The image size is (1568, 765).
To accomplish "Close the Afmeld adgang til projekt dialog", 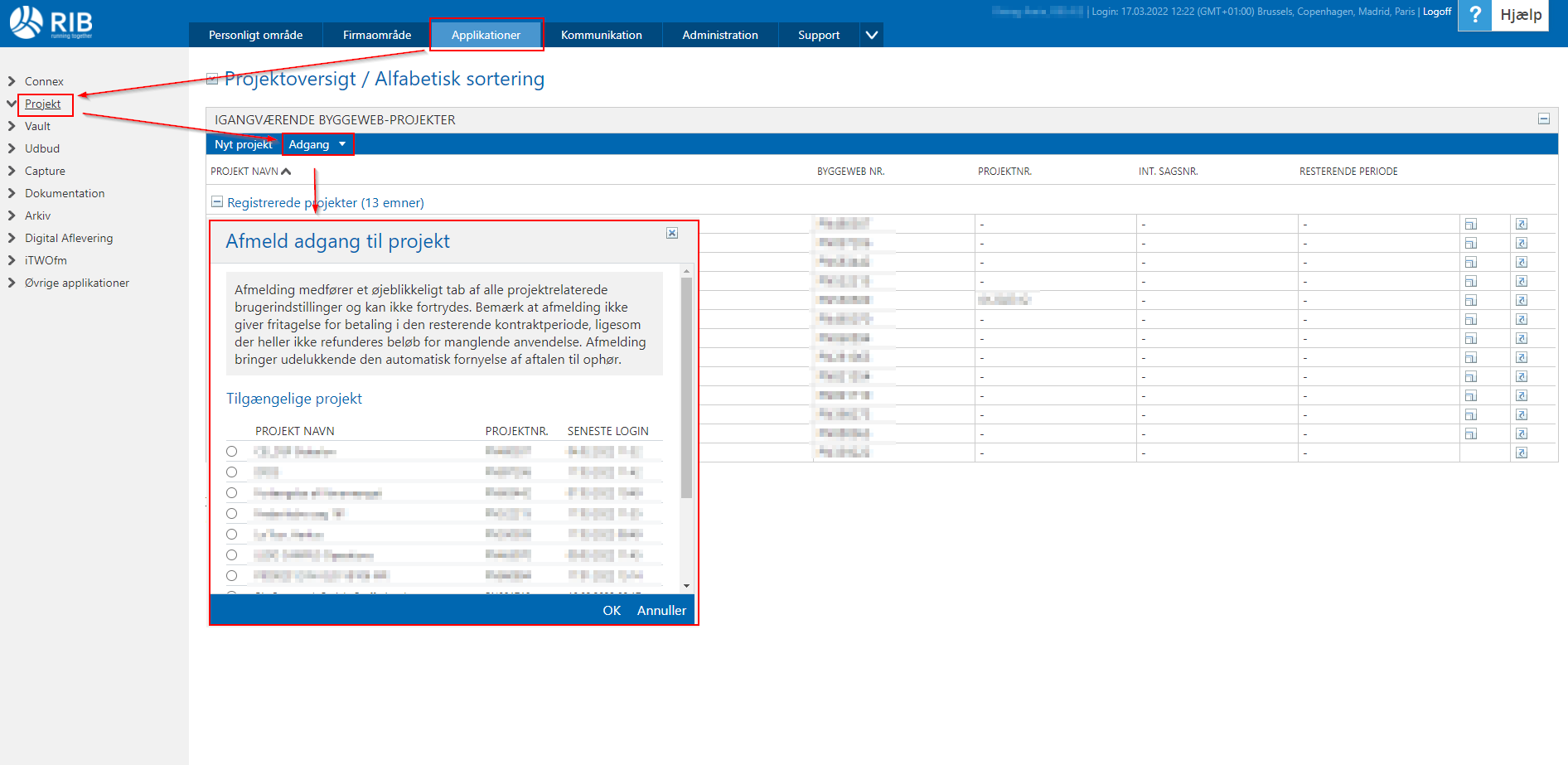I will (x=672, y=234).
